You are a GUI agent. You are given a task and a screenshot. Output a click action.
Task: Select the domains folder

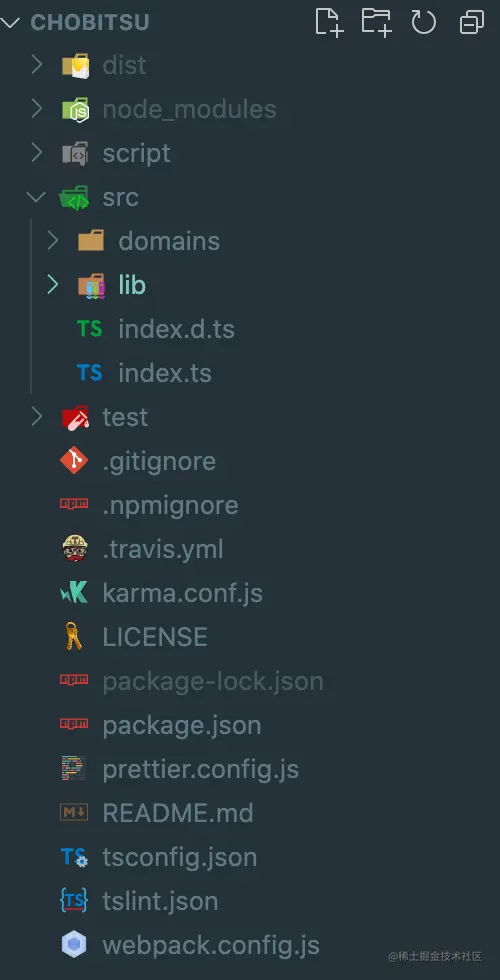(169, 241)
